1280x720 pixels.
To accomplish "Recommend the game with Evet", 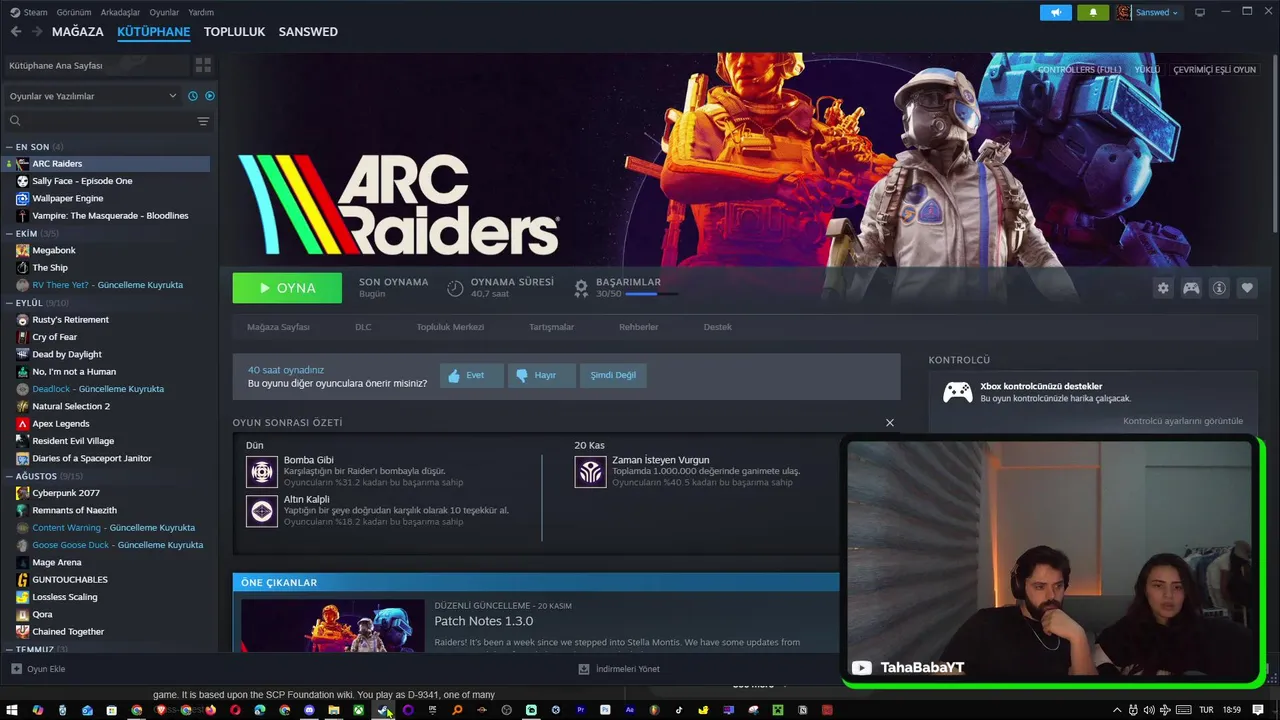I will 471,376.
